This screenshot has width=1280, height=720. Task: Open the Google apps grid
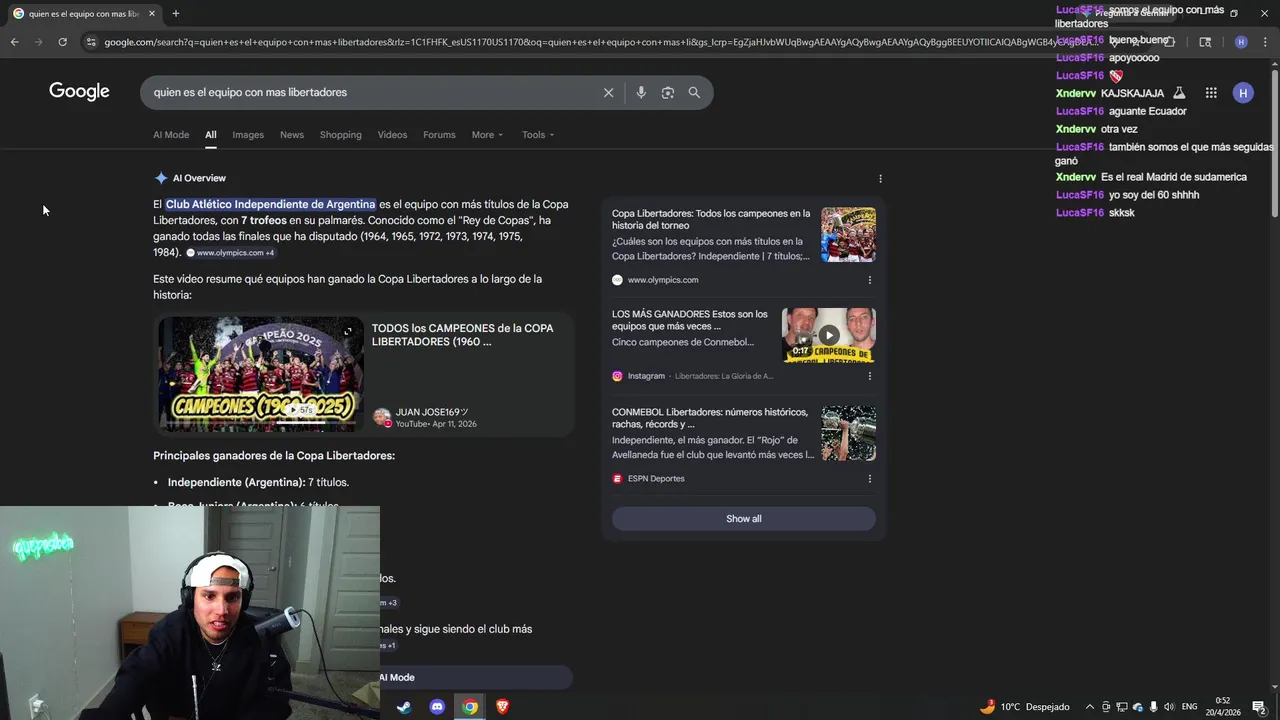tap(1211, 93)
